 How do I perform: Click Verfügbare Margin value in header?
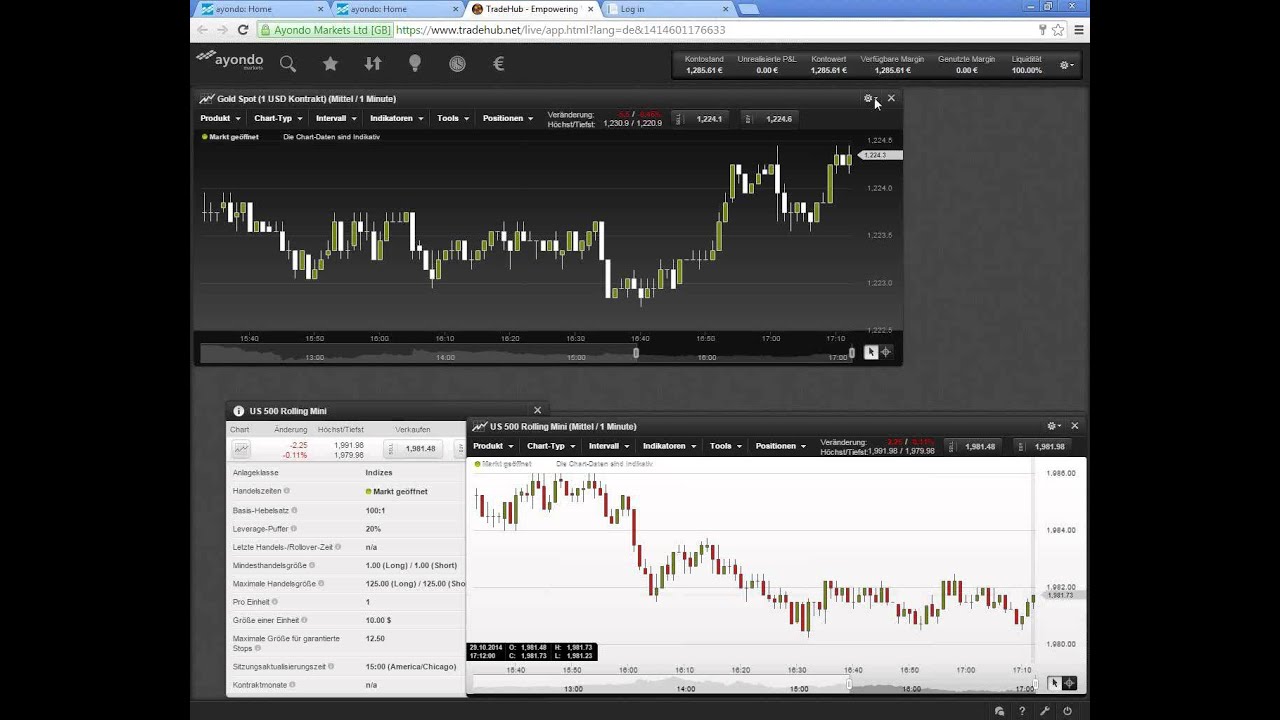892,71
